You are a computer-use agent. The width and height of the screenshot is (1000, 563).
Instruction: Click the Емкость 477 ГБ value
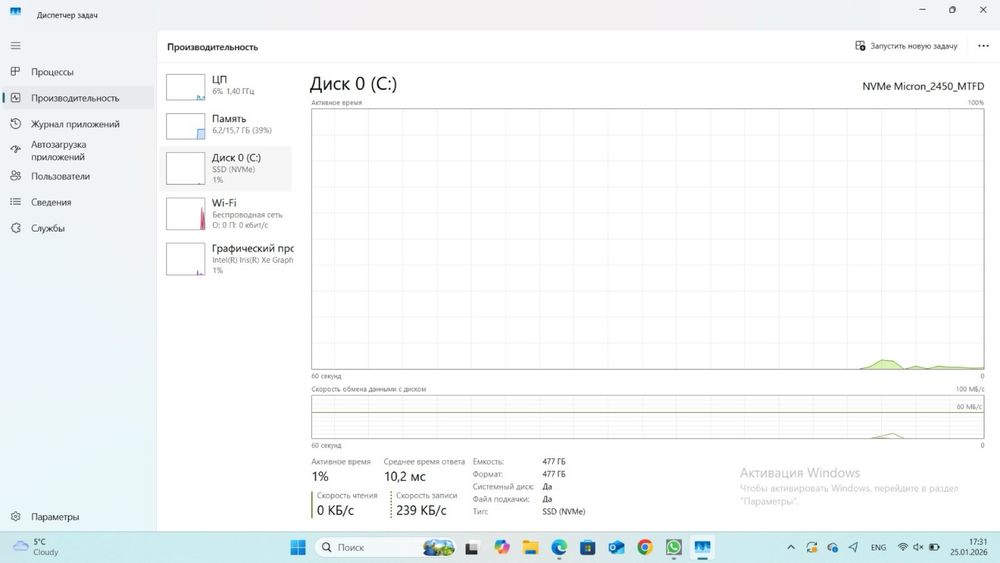pyautogui.click(x=554, y=461)
